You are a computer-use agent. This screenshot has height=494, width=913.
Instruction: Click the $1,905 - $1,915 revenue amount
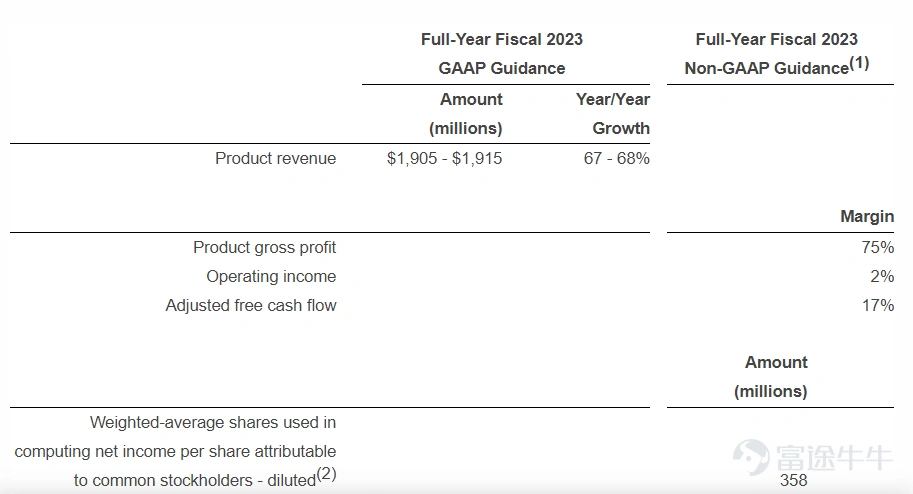tap(444, 158)
